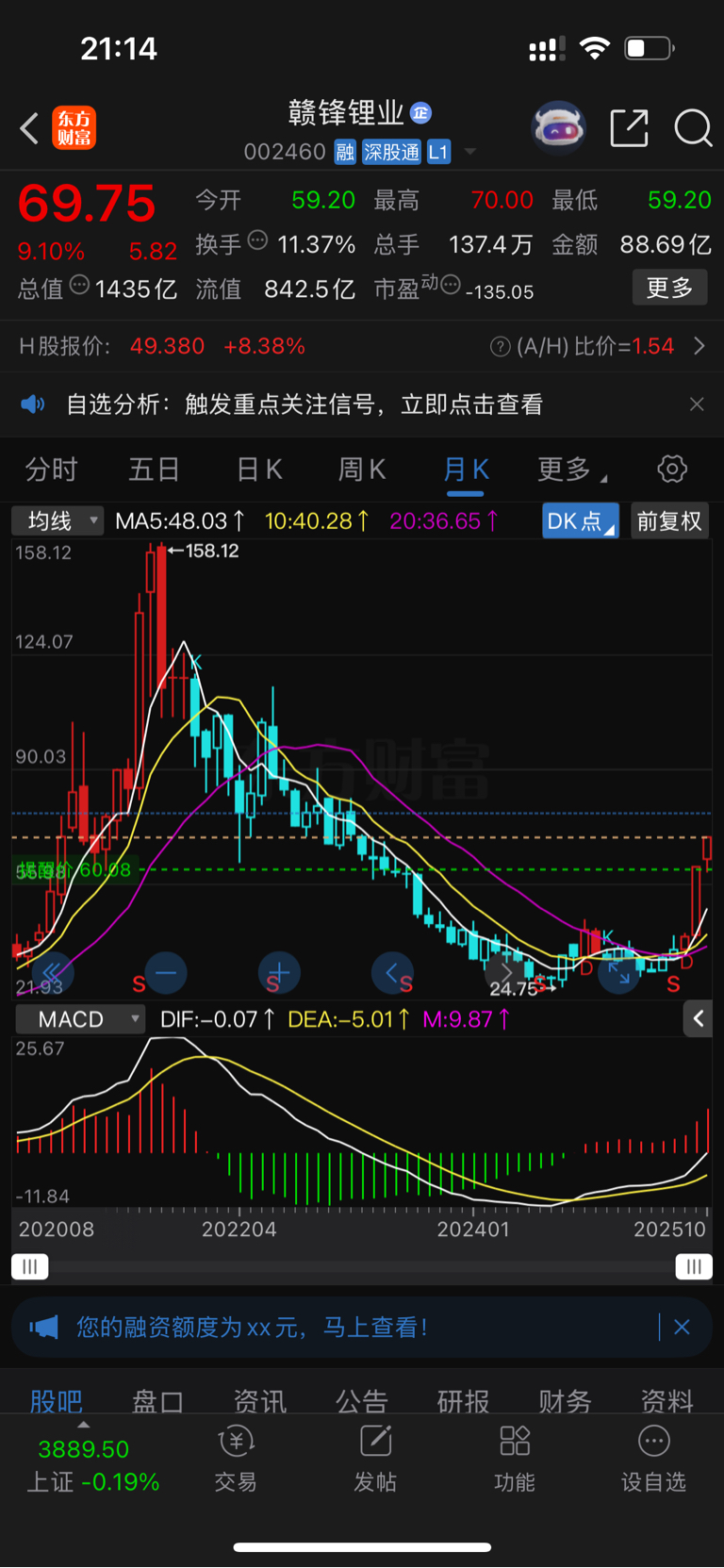
Task: Open the 资料 section tab
Action: 666,1401
